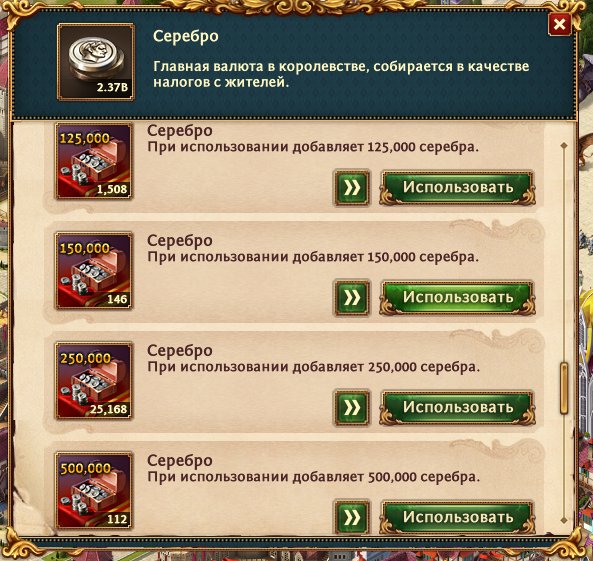Click the 125,000 silver chest icon
This screenshot has width=593, height=561.
94,161
